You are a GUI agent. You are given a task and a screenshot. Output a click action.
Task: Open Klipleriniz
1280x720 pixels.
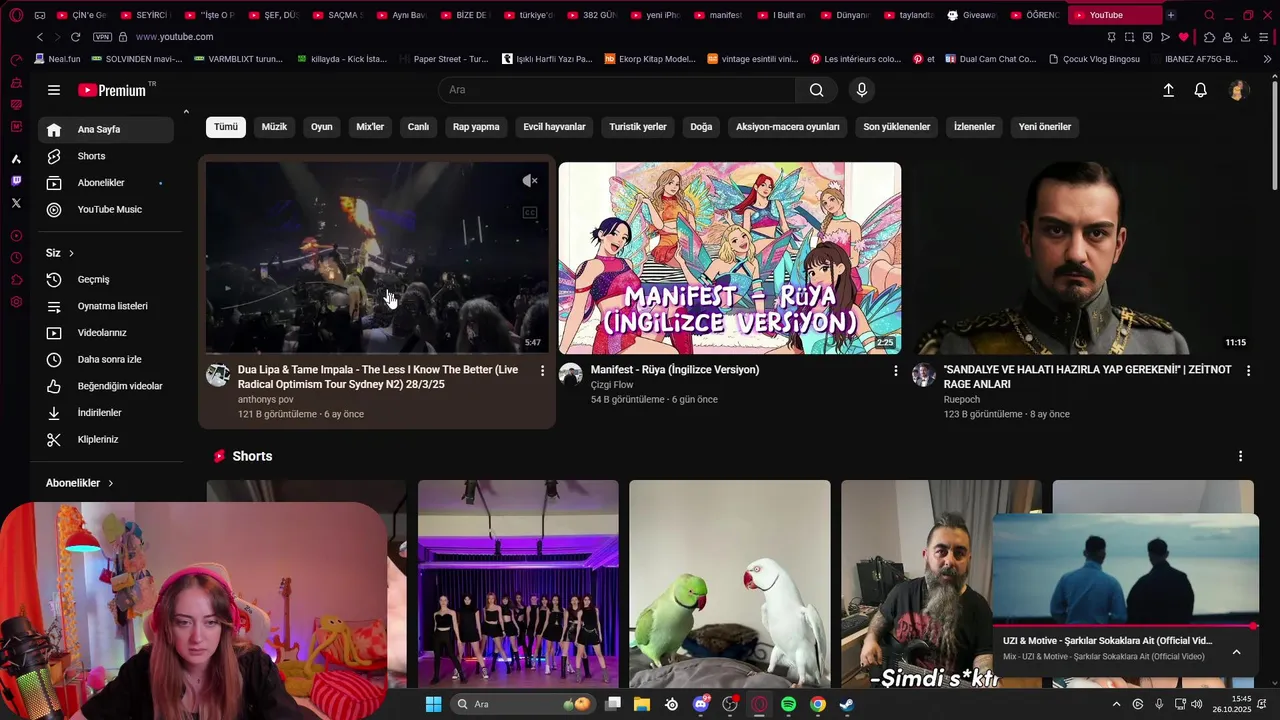tap(106, 440)
